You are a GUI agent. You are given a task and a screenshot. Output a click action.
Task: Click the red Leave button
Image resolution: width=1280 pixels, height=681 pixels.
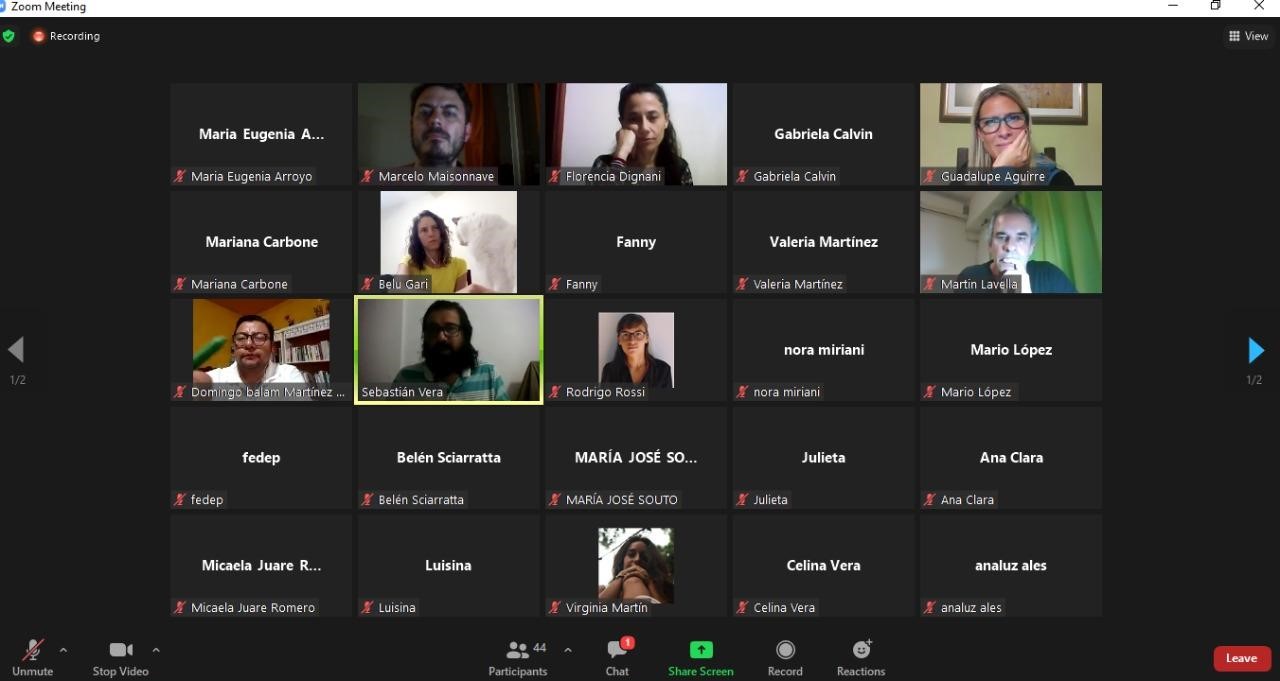1242,658
